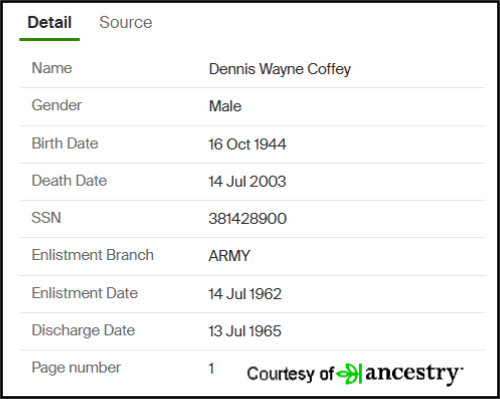Switch to the Source tab
Image resolution: width=500 pixels, height=399 pixels.
point(126,23)
